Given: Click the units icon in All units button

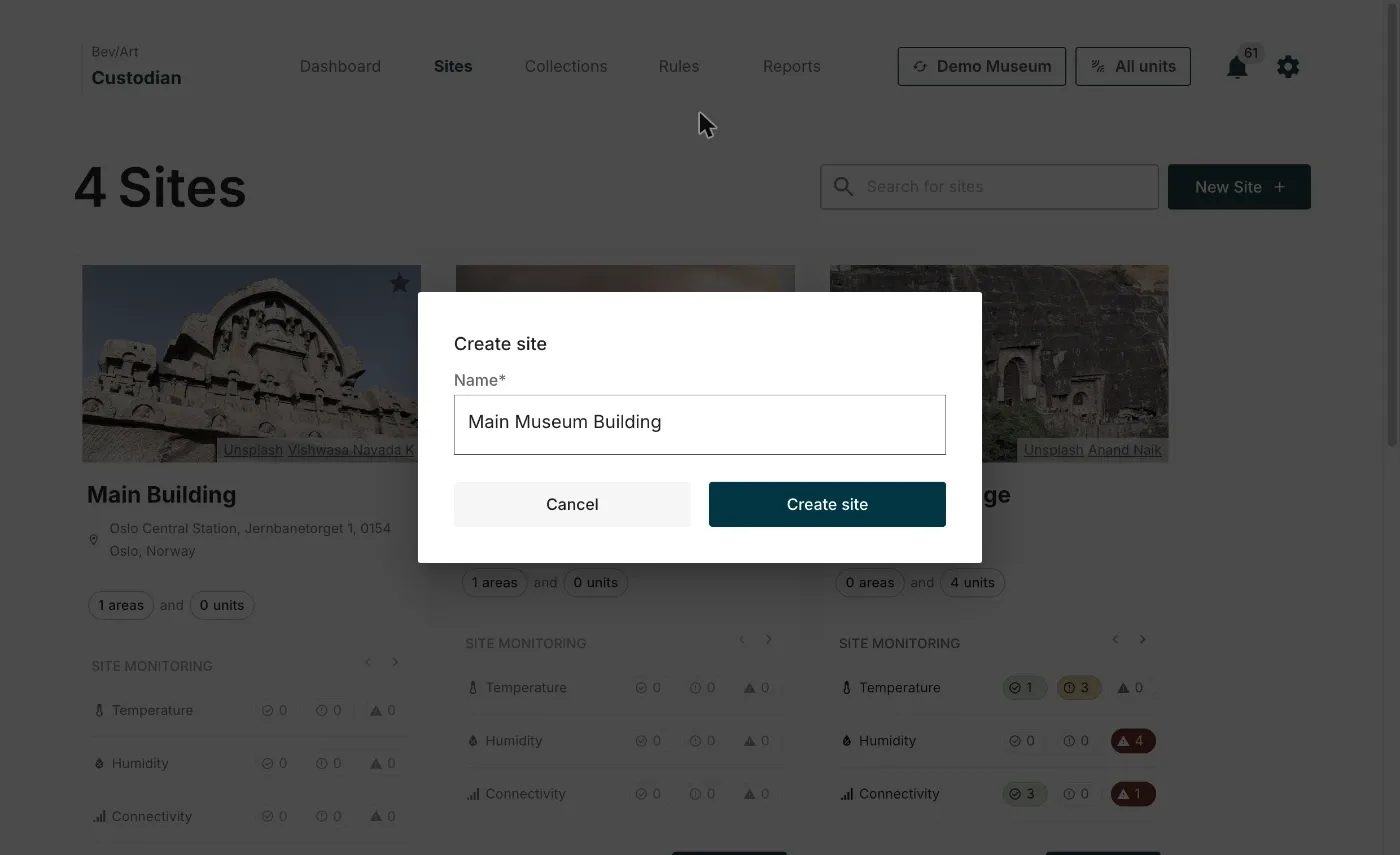Looking at the screenshot, I should (x=1098, y=67).
